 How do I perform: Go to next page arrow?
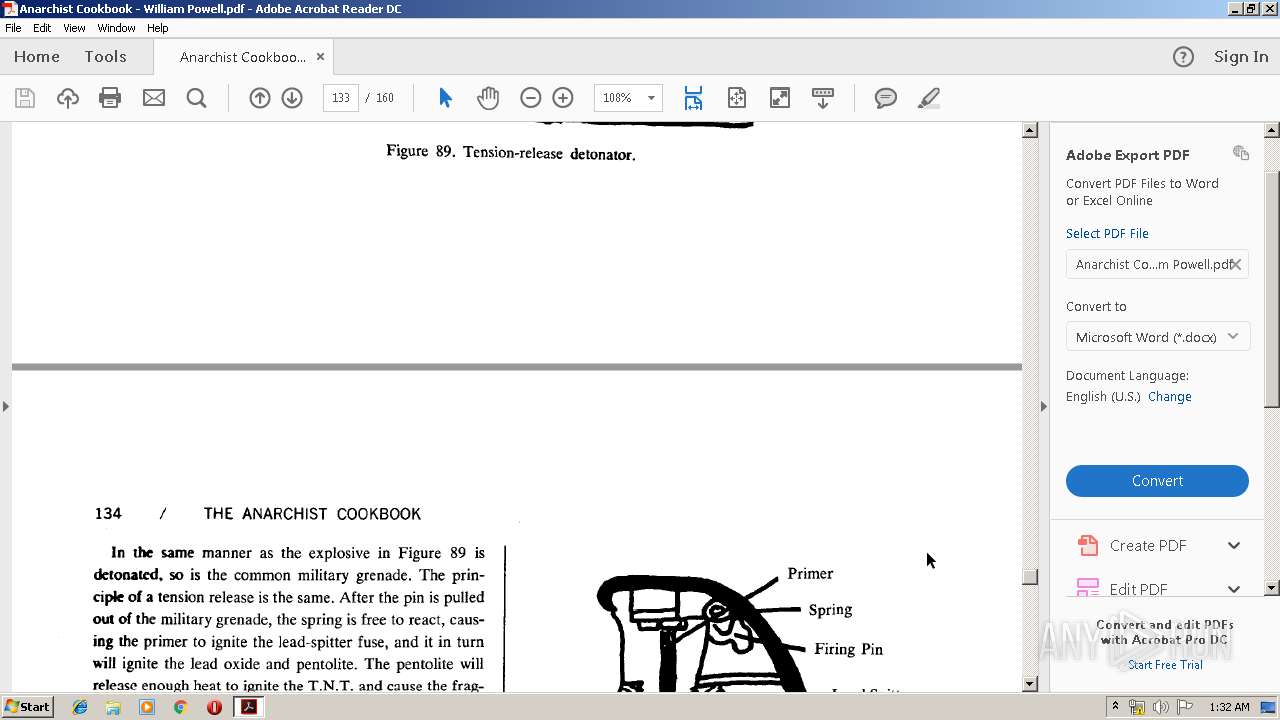292,98
